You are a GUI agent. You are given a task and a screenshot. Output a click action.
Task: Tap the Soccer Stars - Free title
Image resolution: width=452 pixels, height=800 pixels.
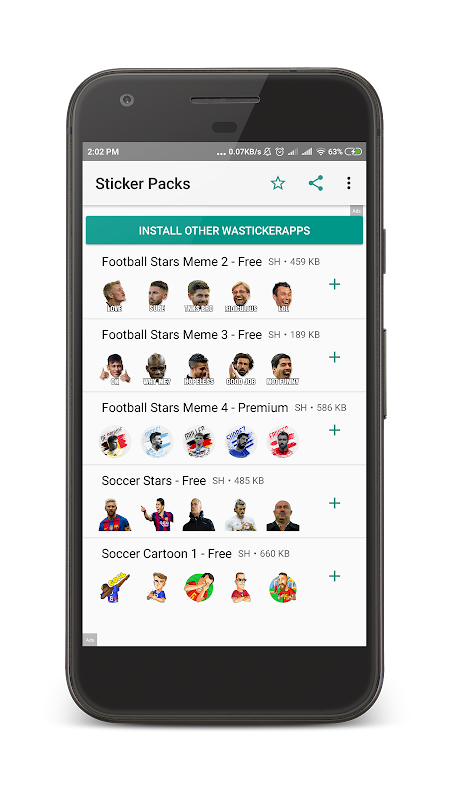[154, 481]
